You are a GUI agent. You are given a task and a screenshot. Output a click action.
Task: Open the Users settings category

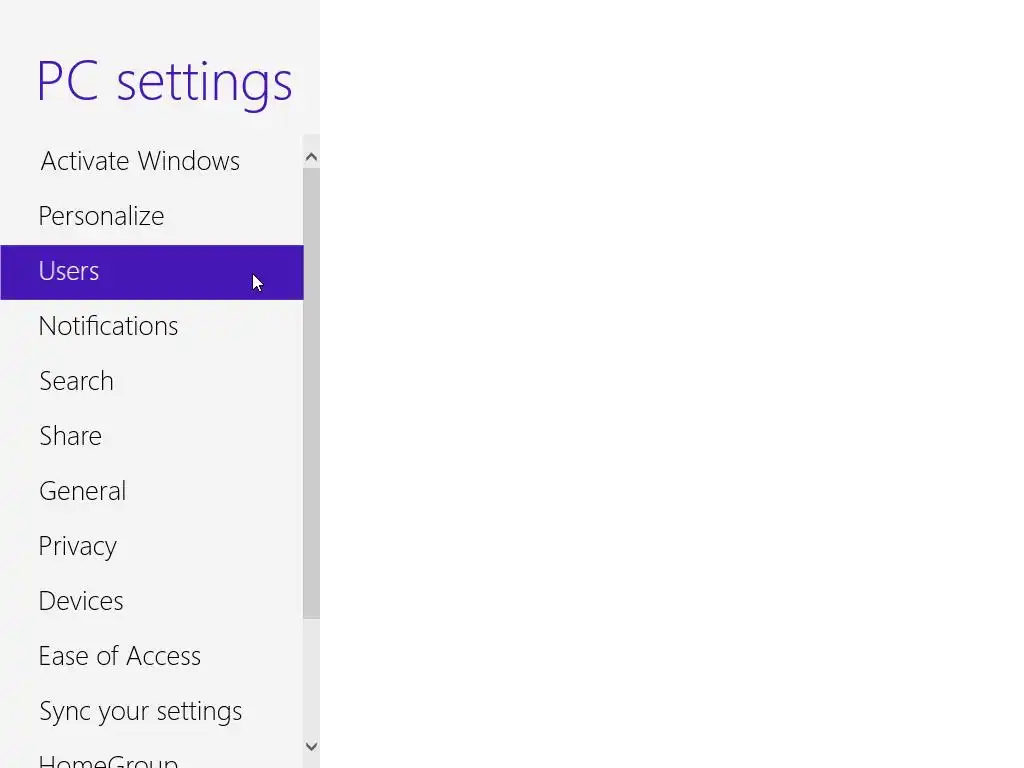[152, 272]
